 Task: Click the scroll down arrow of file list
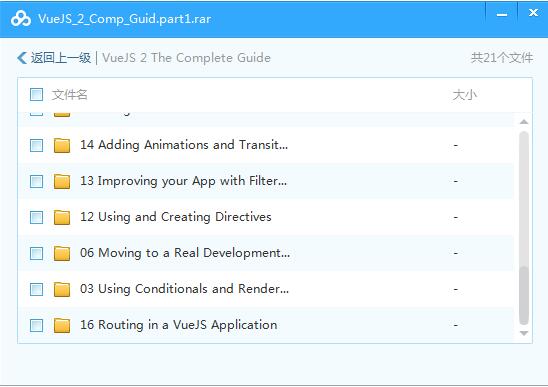(x=524, y=333)
